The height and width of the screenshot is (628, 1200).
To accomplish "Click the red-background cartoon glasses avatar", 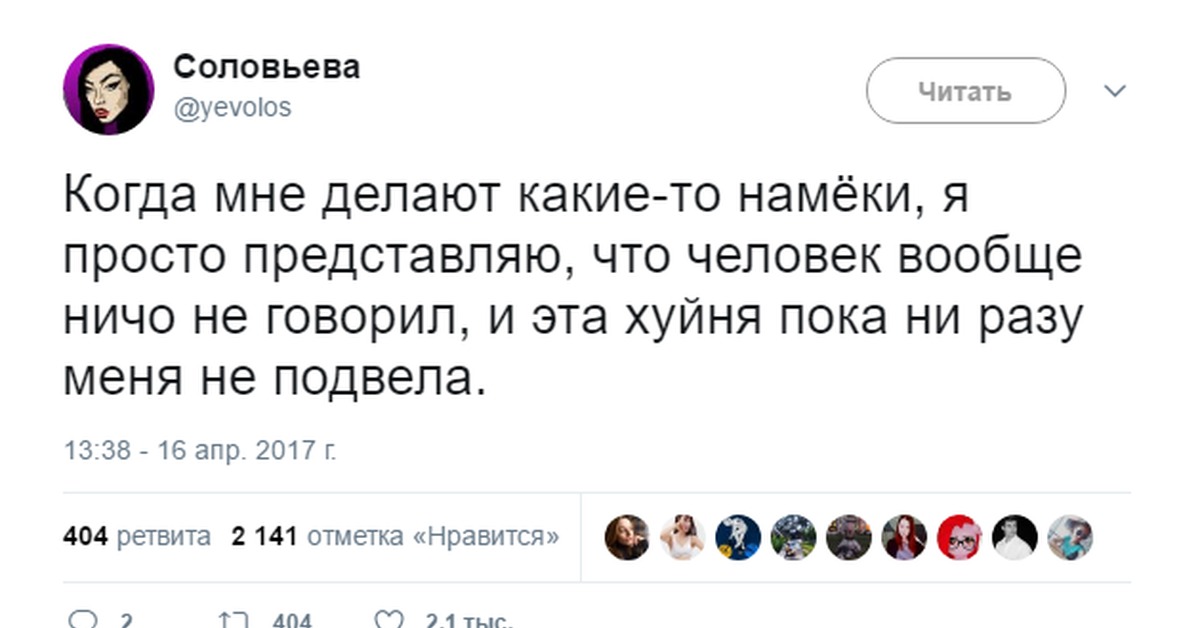I will (x=960, y=538).
